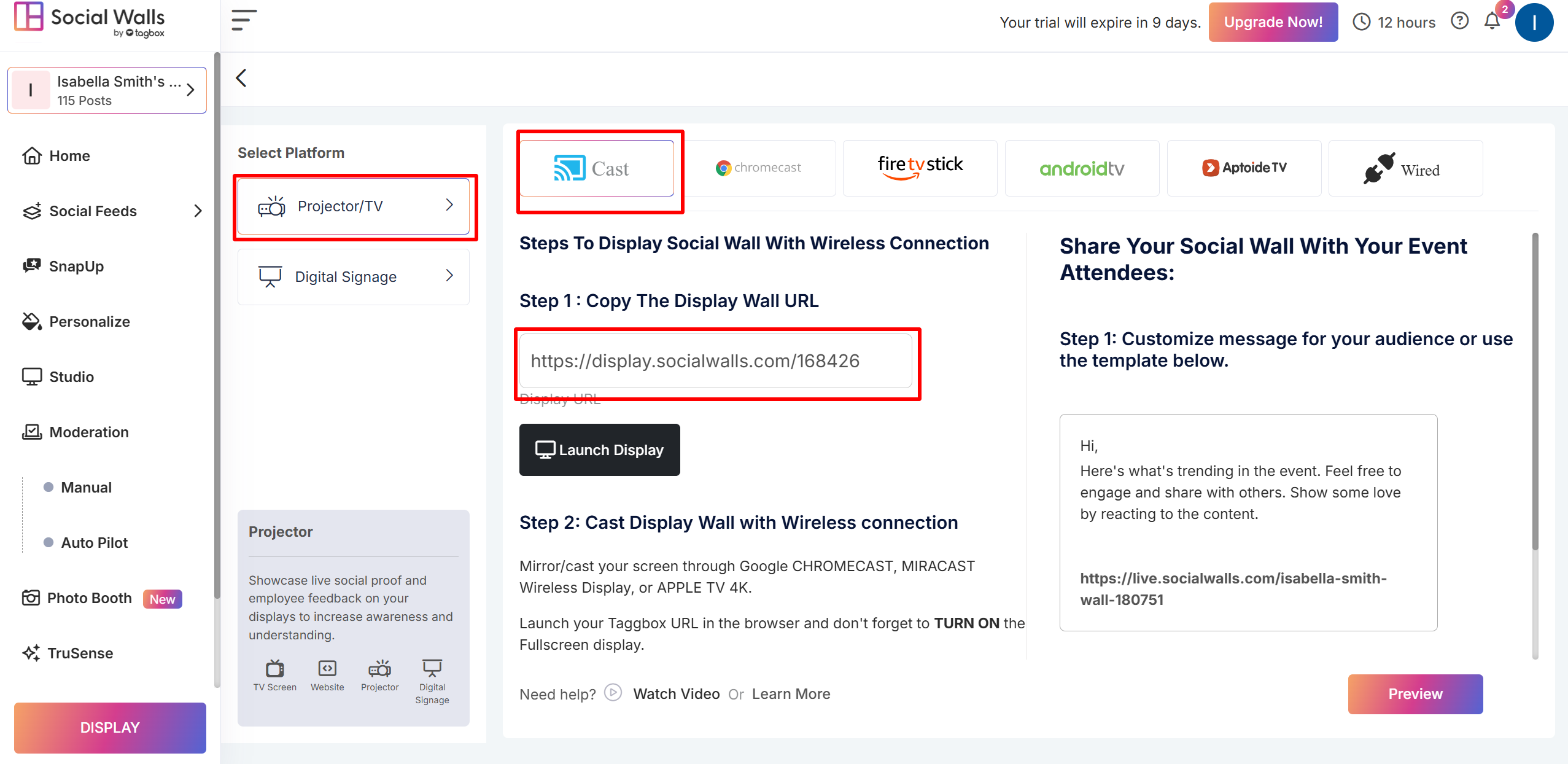Open the help question mark icon
1568x764 pixels.
coord(1459,21)
